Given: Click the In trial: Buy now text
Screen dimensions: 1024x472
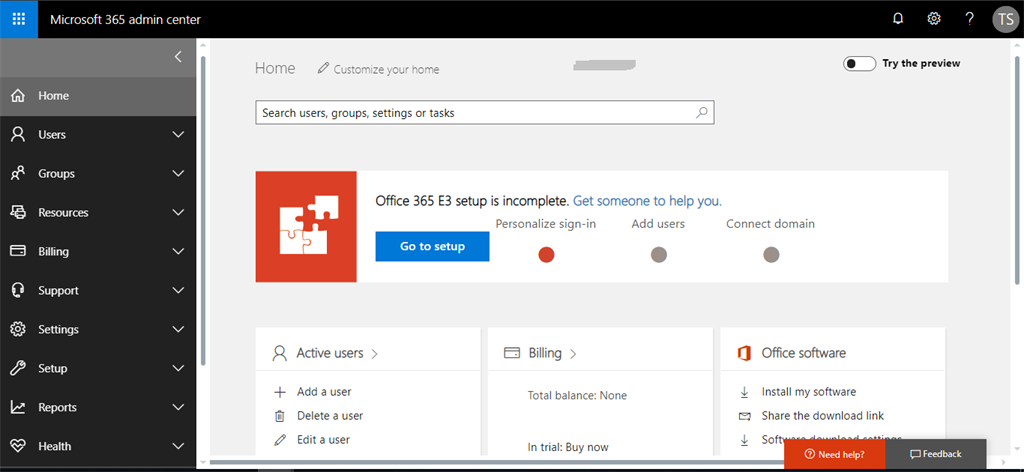Looking at the screenshot, I should pos(568,447).
